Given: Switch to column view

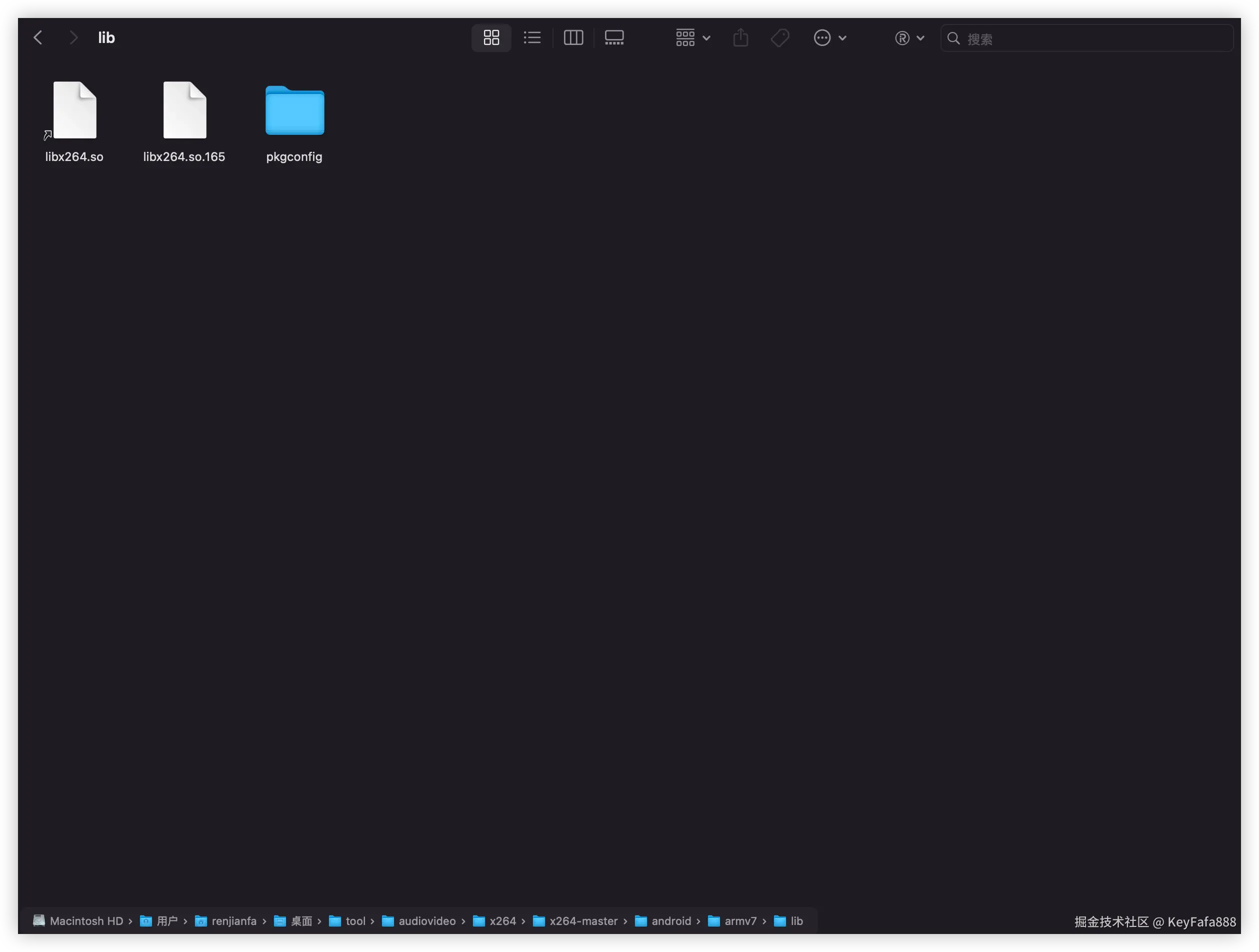Looking at the screenshot, I should (573, 37).
